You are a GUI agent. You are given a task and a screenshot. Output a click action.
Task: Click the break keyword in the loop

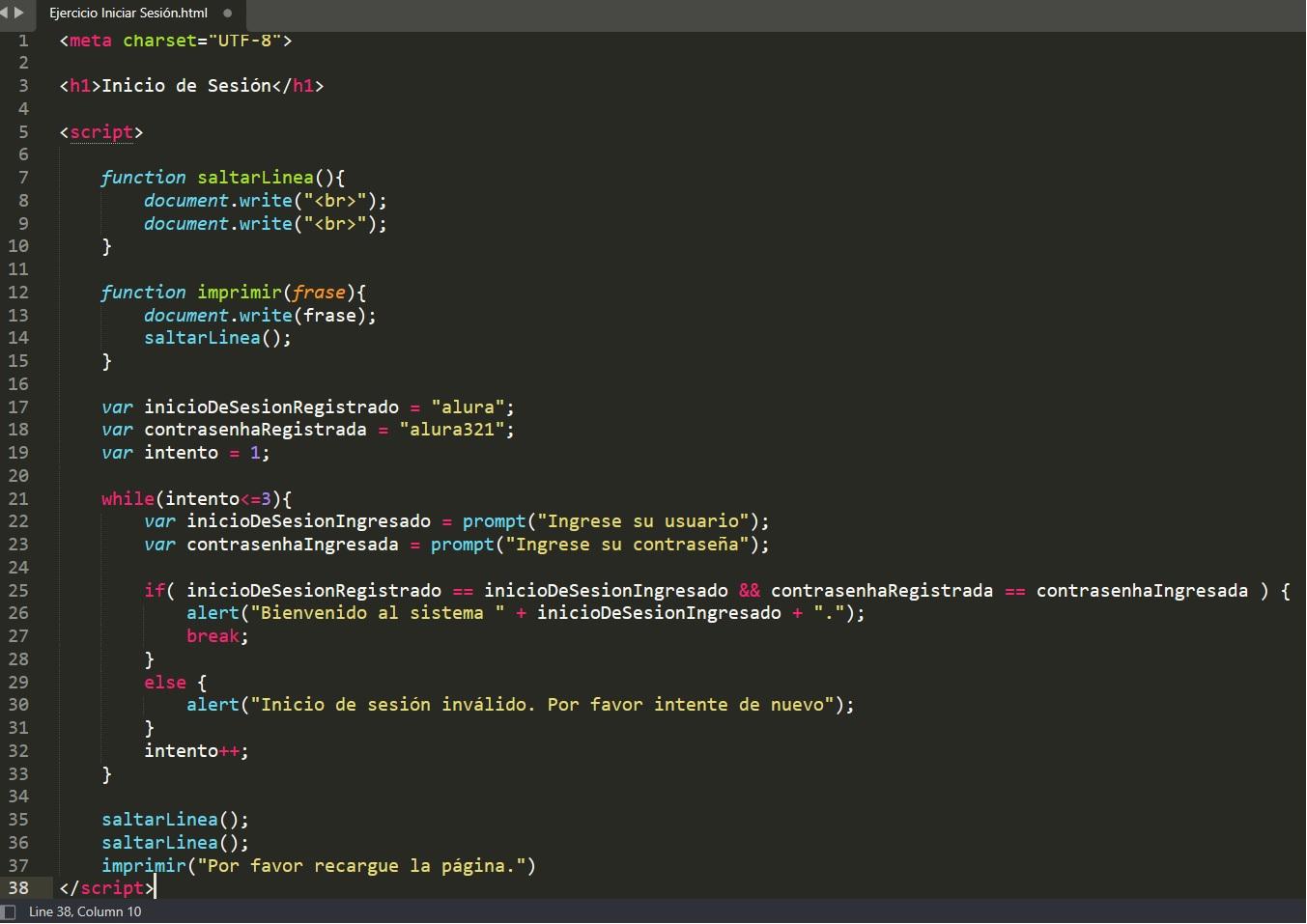213,636
